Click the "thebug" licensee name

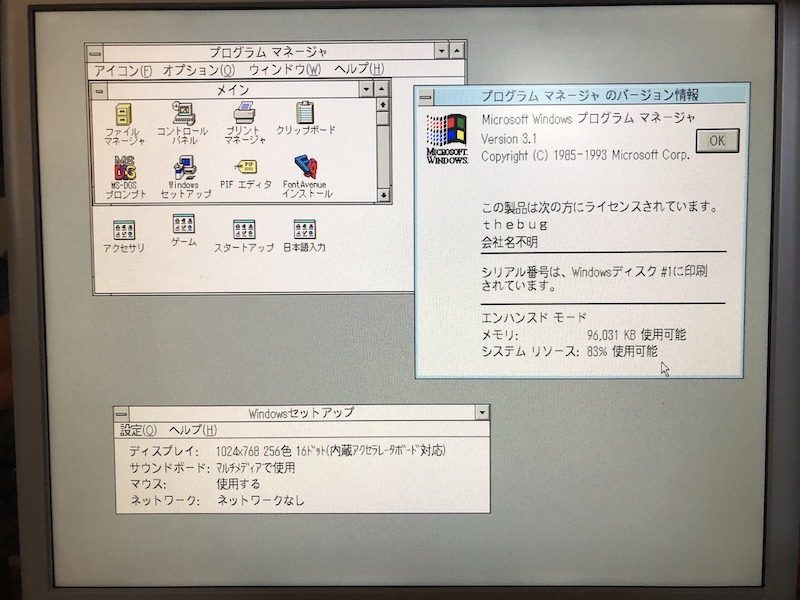coord(515,224)
